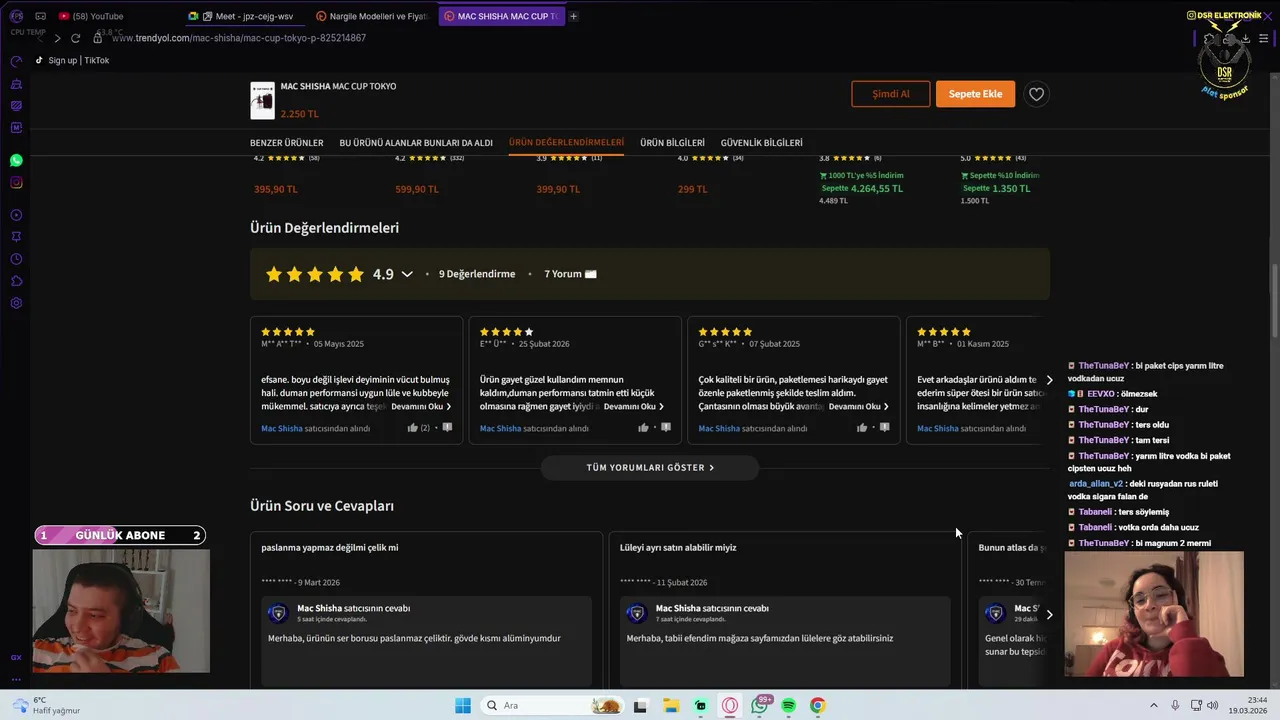Open Extensions cube icon in sidebar
1280x720 pixels.
tap(16, 281)
